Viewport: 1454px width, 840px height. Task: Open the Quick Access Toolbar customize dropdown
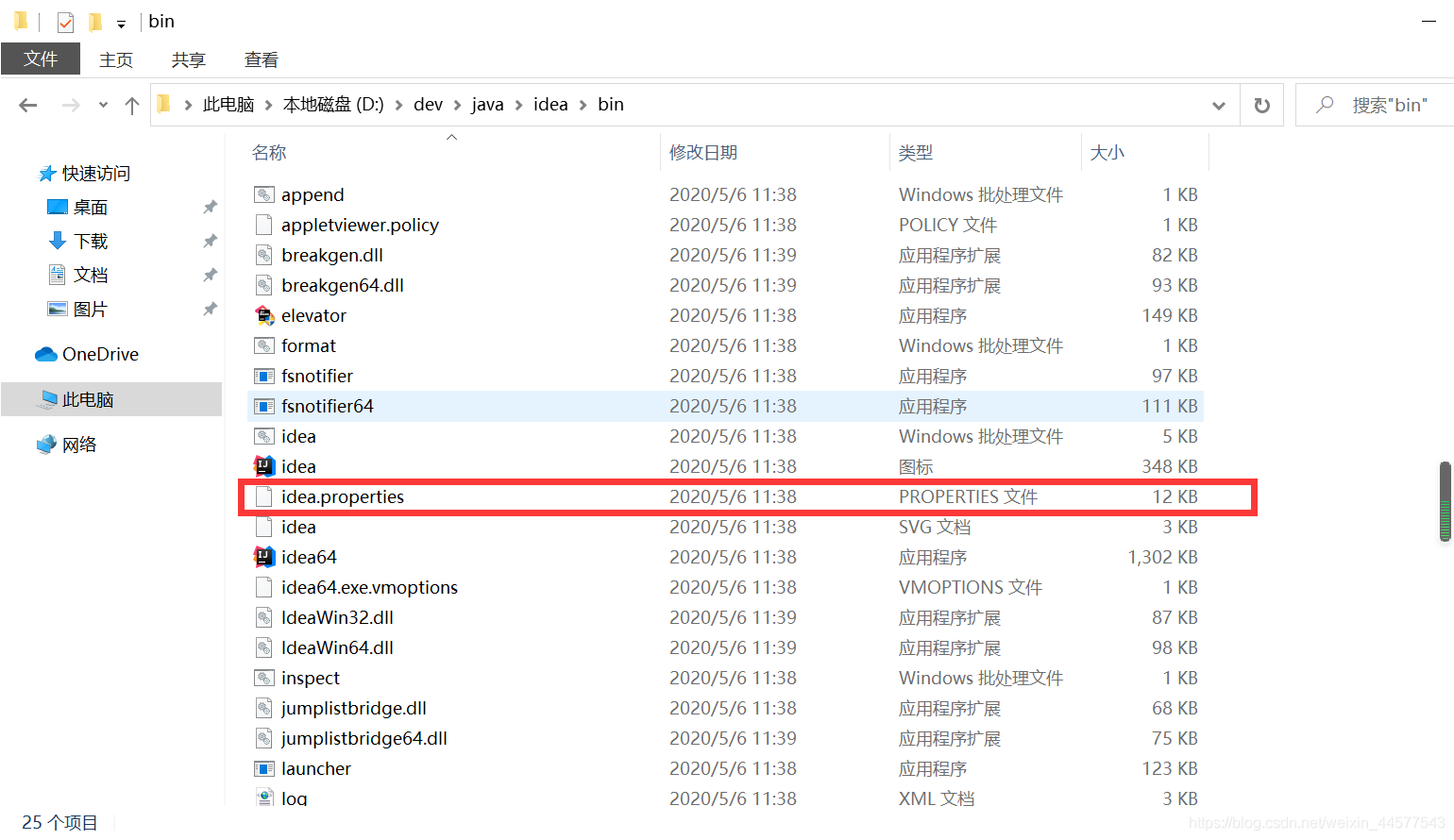click(x=121, y=24)
